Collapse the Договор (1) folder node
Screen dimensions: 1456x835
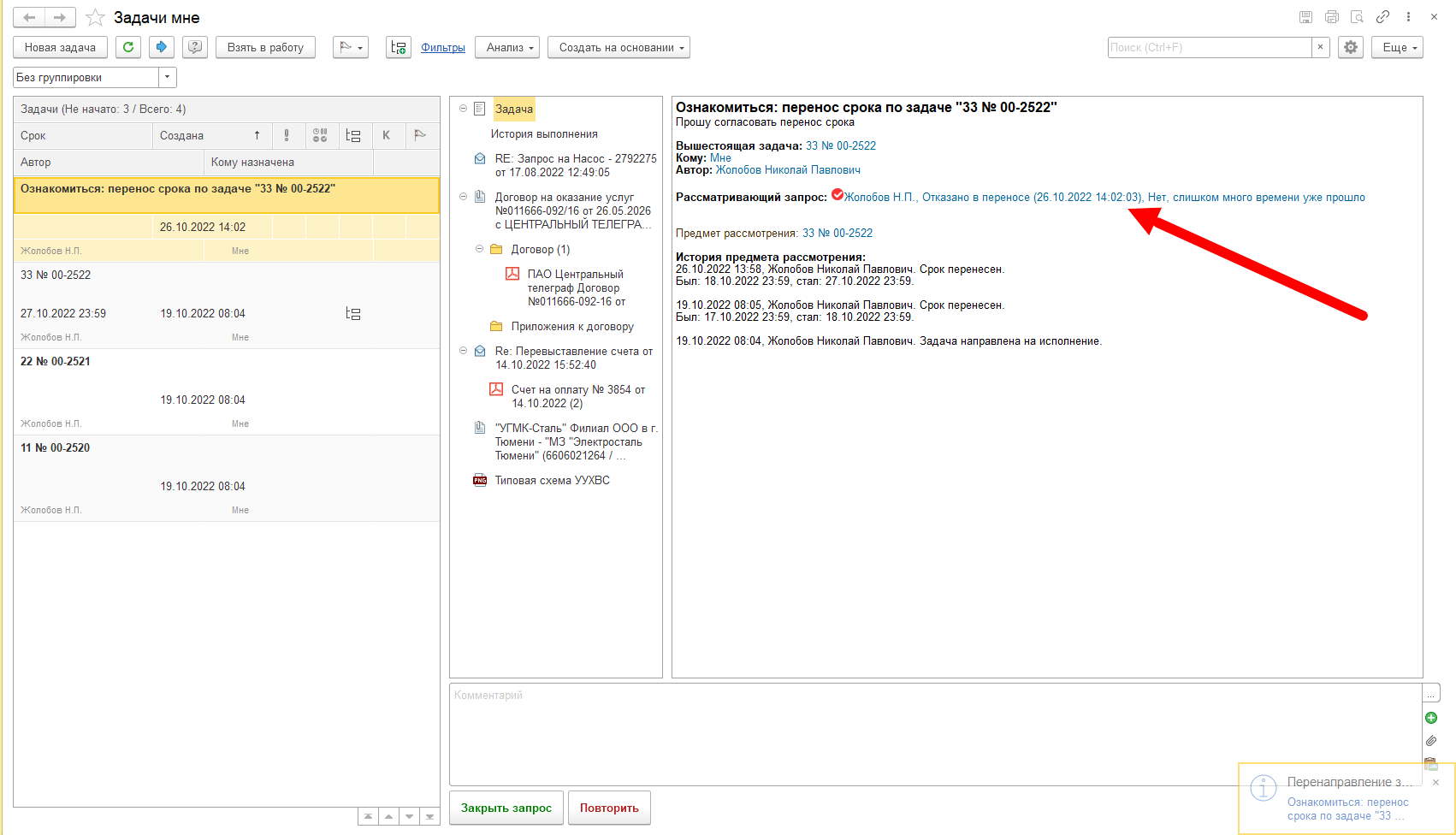click(x=479, y=249)
